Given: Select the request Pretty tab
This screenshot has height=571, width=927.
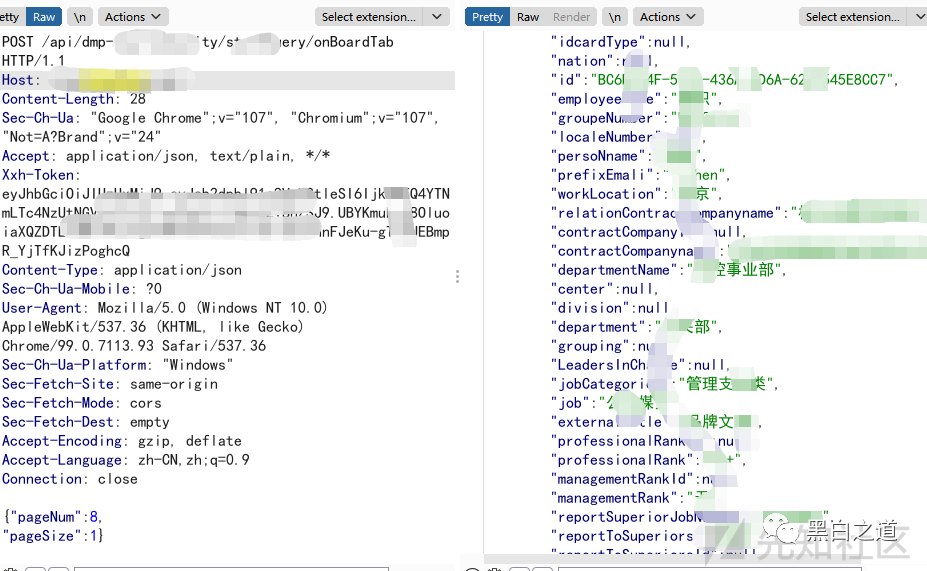Looking at the screenshot, I should pos(8,17).
